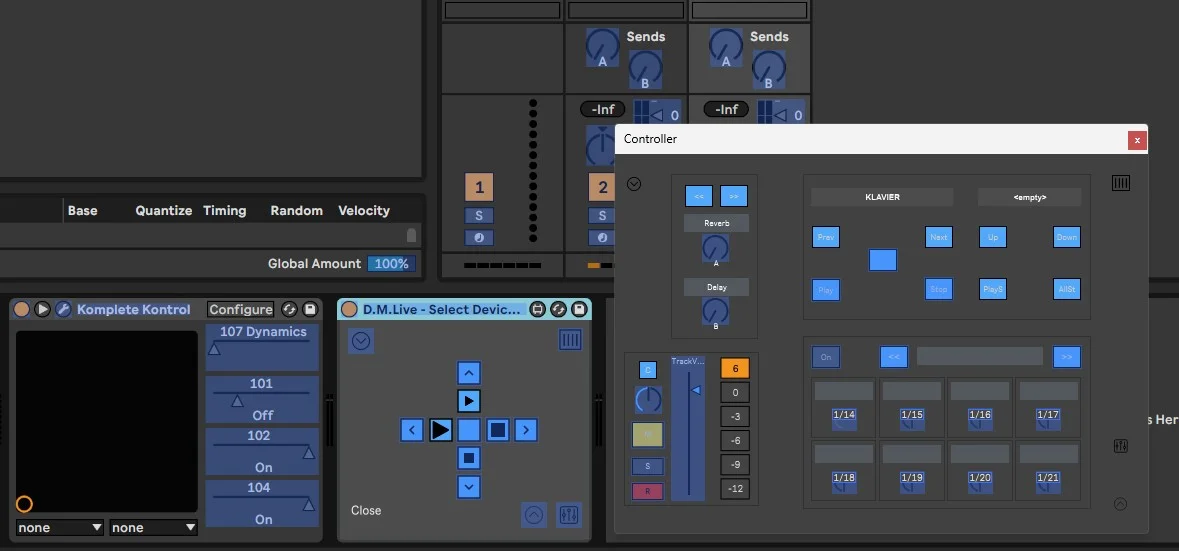Click 107 Dynamics slider in Komplete Kontrol
The height and width of the screenshot is (551, 1179).
pyautogui.click(x=262, y=347)
